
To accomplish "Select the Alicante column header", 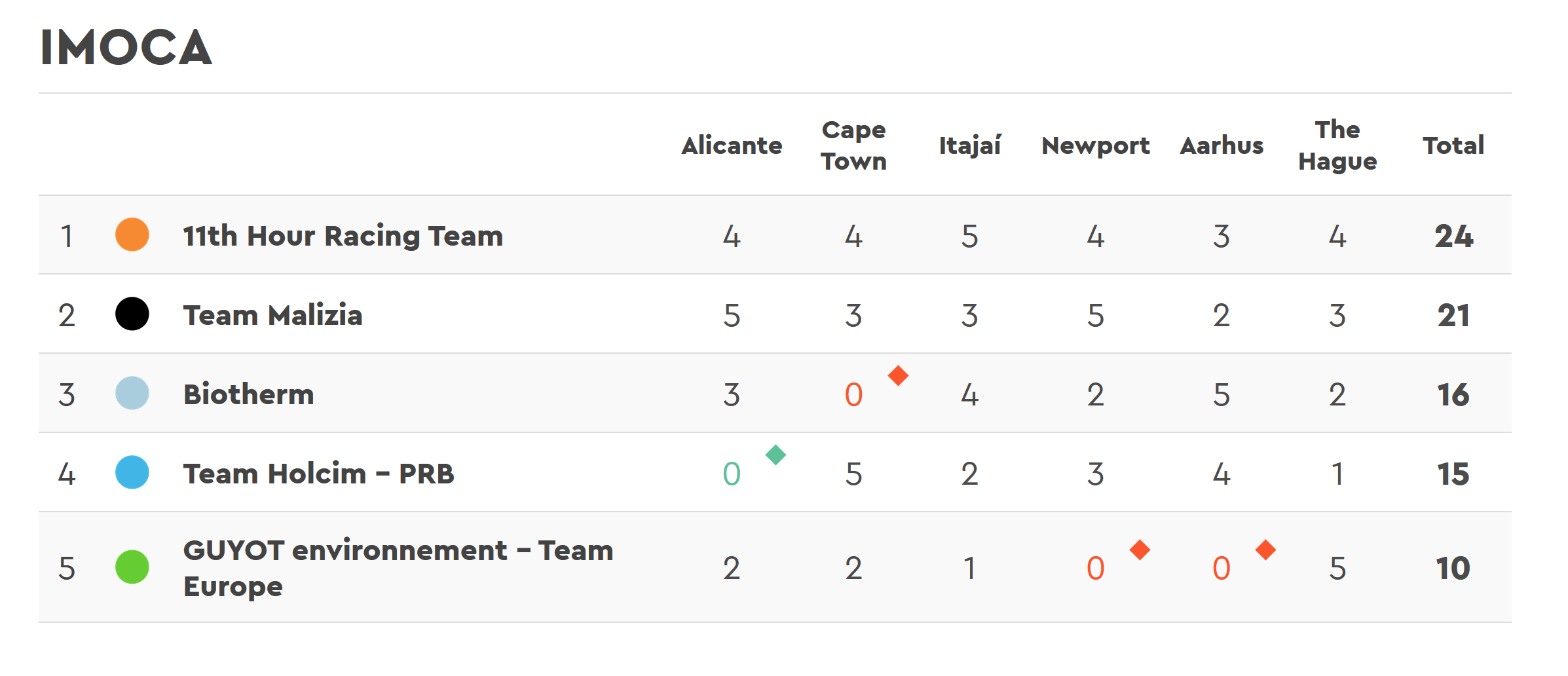I will point(732,145).
